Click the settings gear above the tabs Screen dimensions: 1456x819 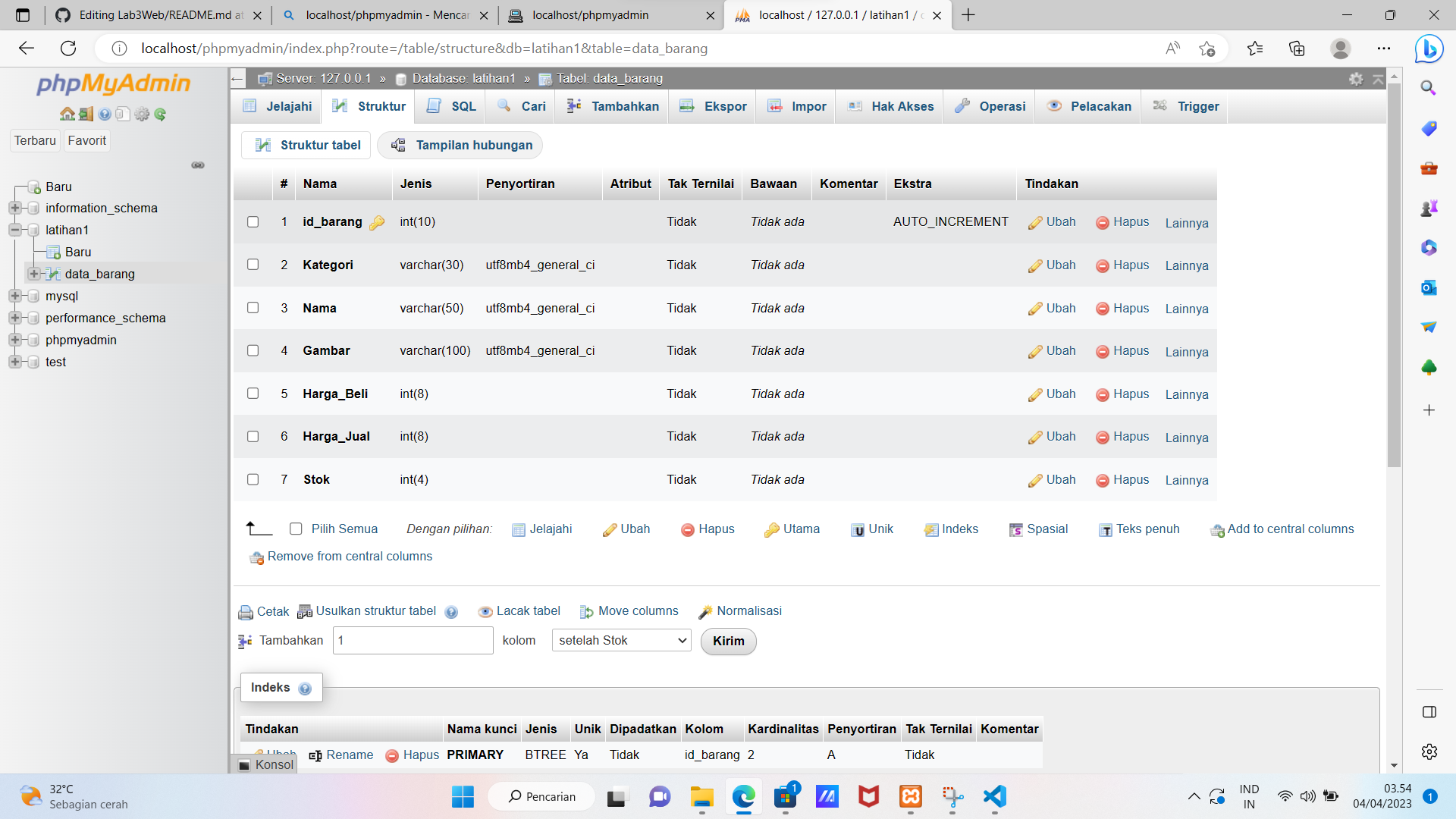click(x=1357, y=79)
